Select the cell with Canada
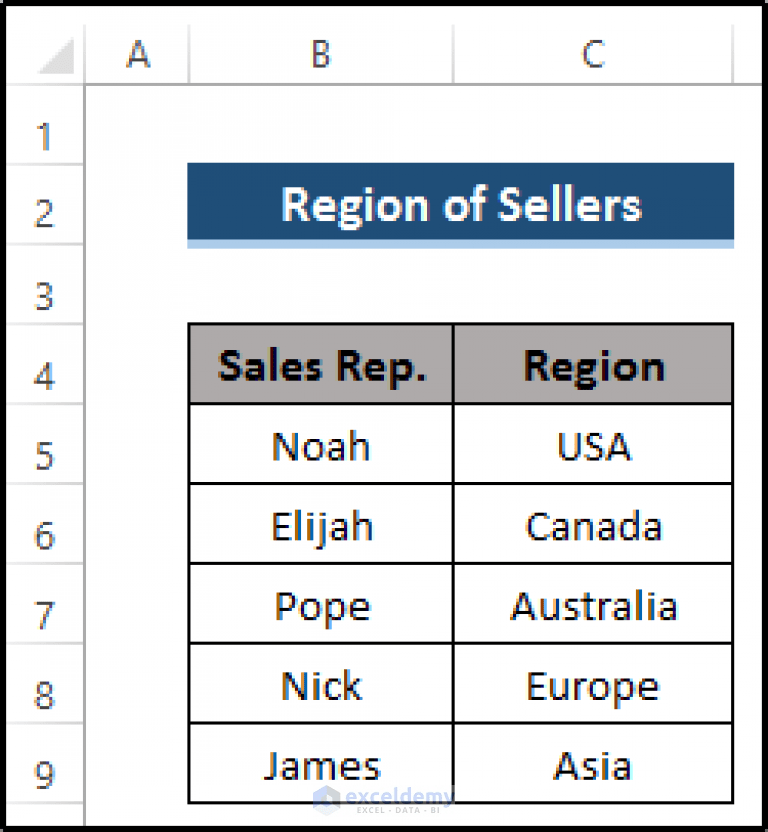The width and height of the screenshot is (768, 832). 592,524
